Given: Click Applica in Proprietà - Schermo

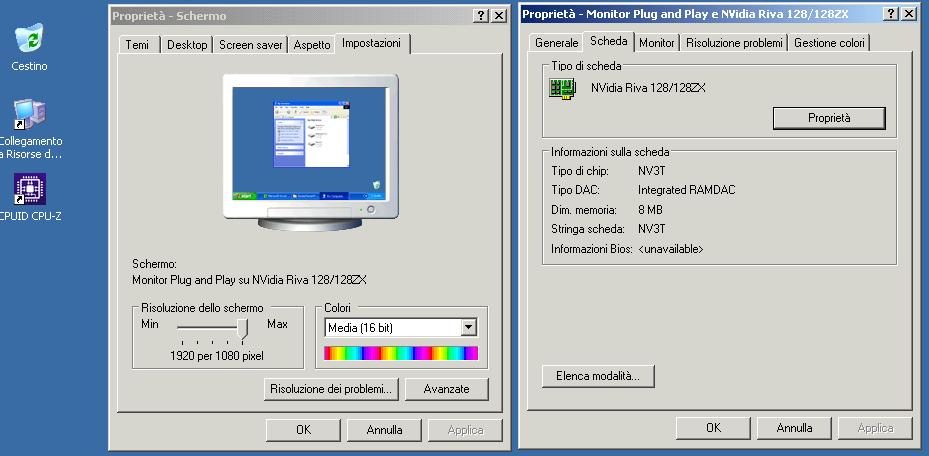Looking at the screenshot, I should 465,430.
